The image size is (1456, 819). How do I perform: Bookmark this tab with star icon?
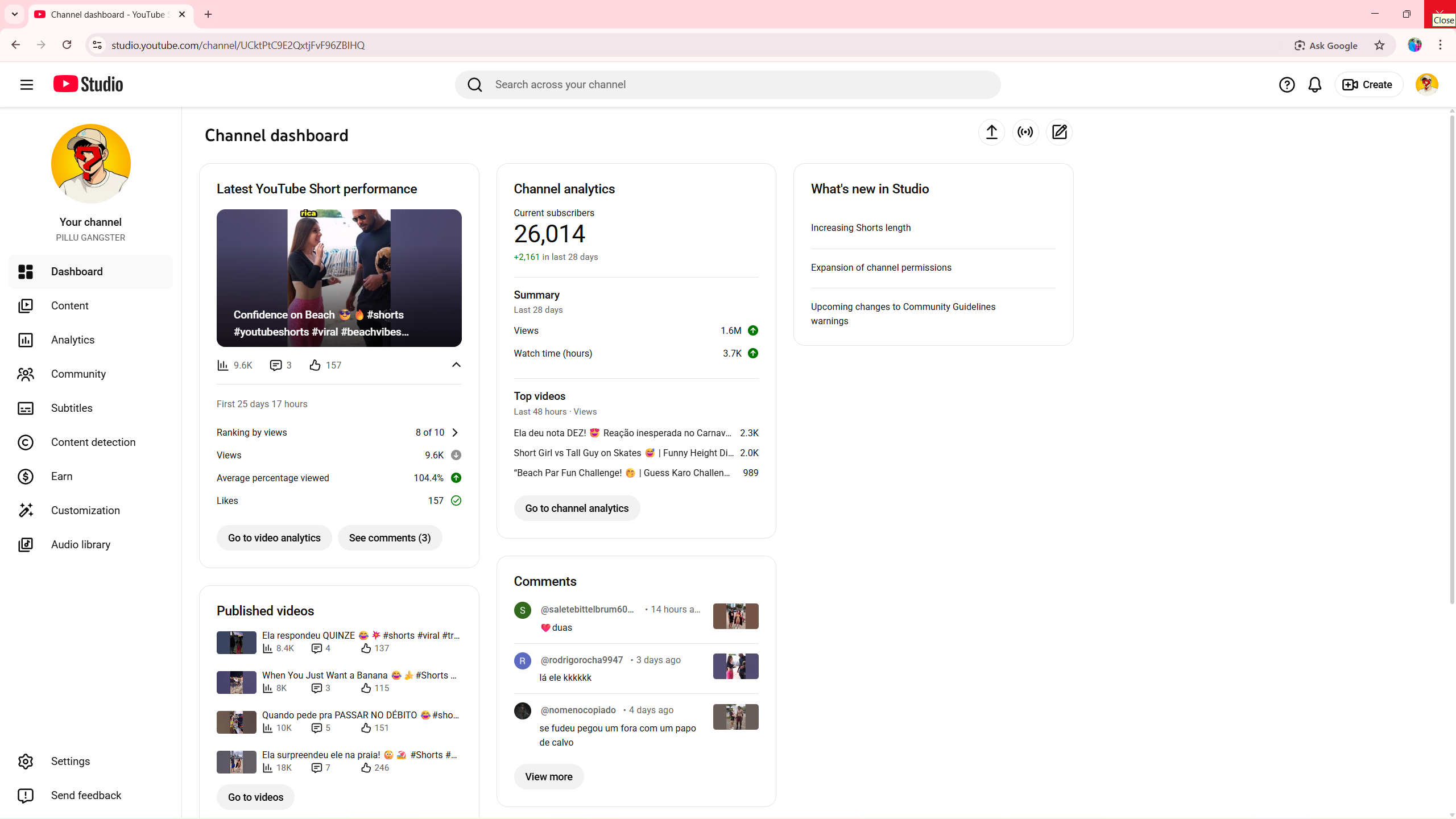click(1379, 45)
